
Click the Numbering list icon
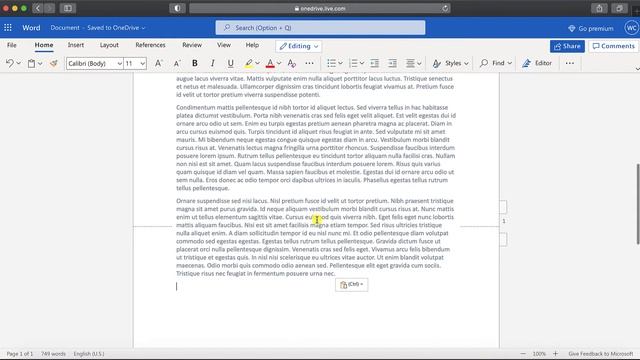pyautogui.click(x=353, y=63)
